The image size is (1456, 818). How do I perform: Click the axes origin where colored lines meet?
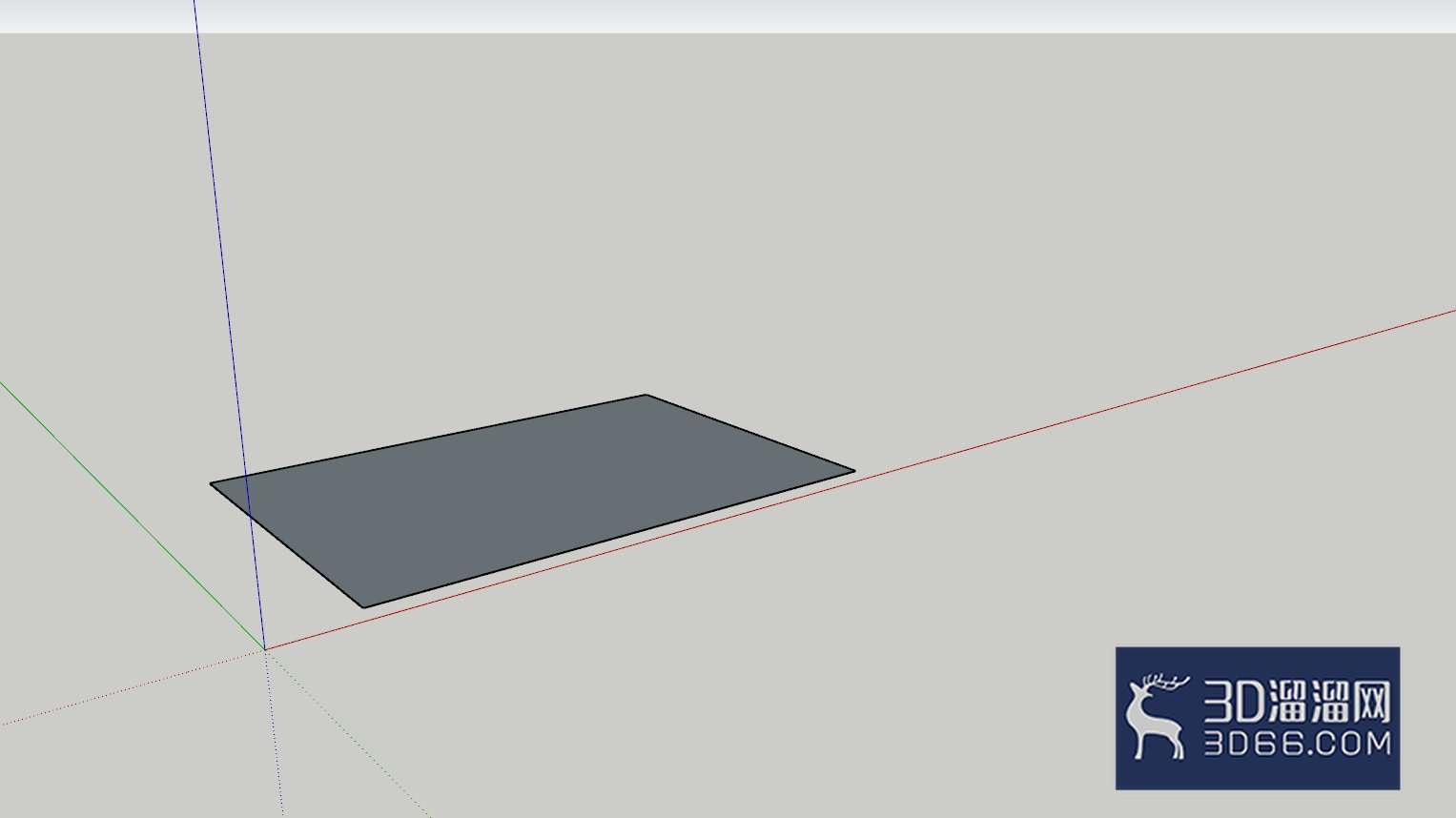click(x=264, y=649)
